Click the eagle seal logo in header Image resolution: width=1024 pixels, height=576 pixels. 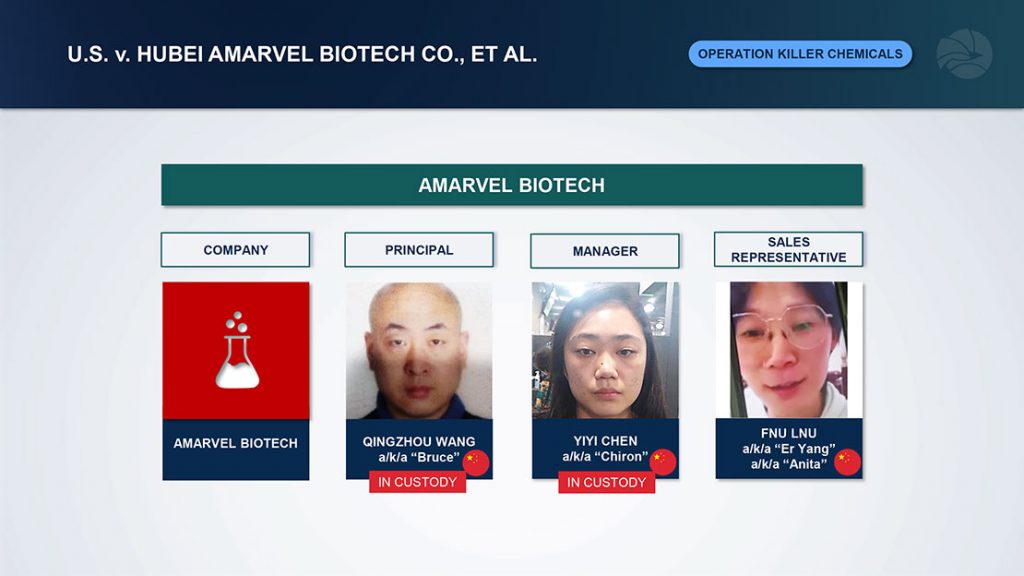coord(965,54)
